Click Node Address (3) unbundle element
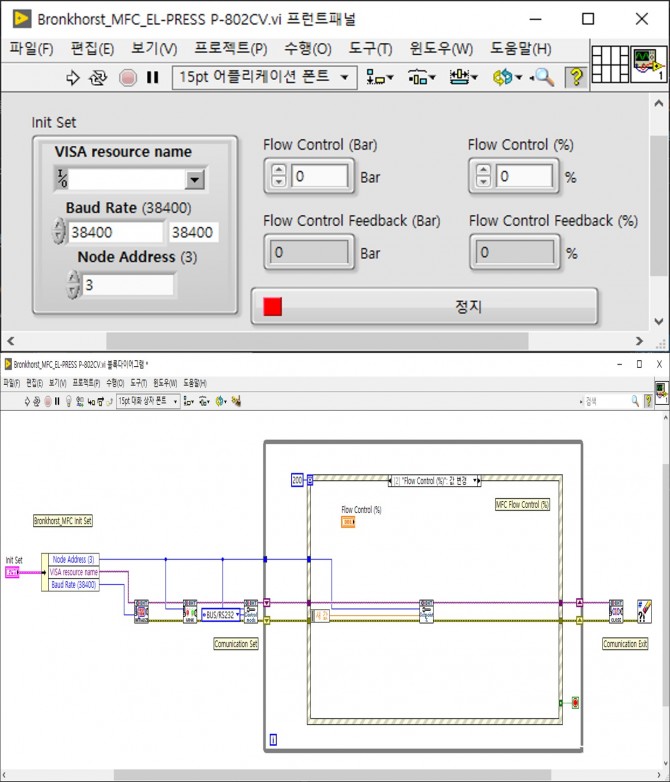The width and height of the screenshot is (670, 782). click(73, 560)
